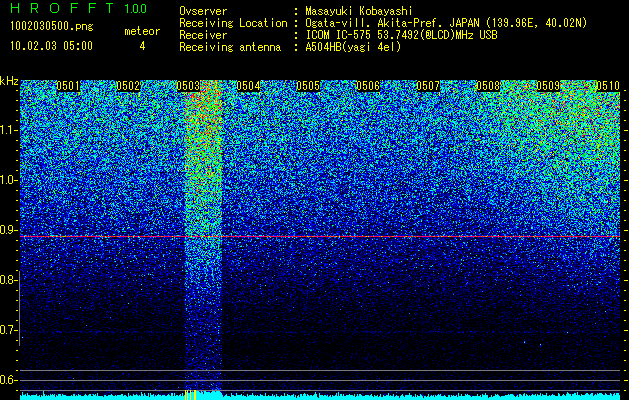Click the 0508 time marker

488,86
